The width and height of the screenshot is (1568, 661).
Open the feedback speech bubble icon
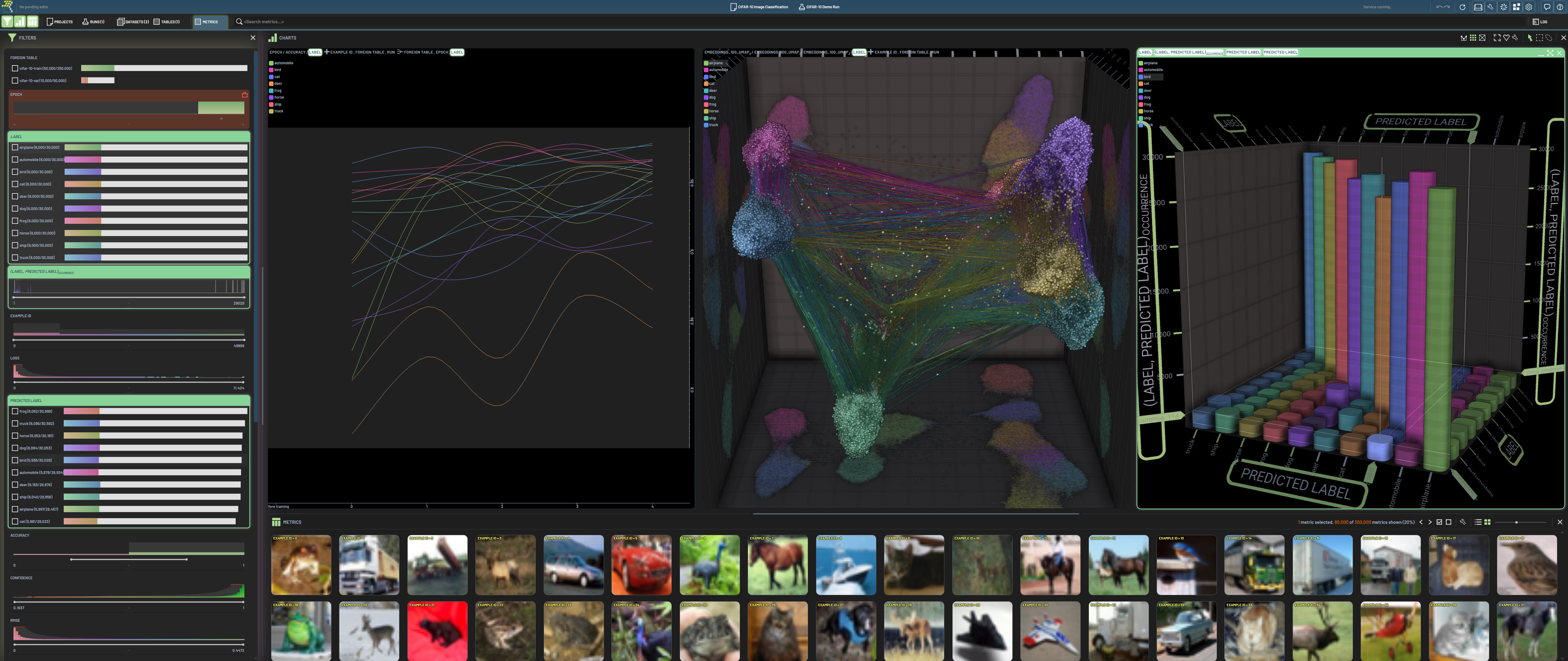[1547, 7]
